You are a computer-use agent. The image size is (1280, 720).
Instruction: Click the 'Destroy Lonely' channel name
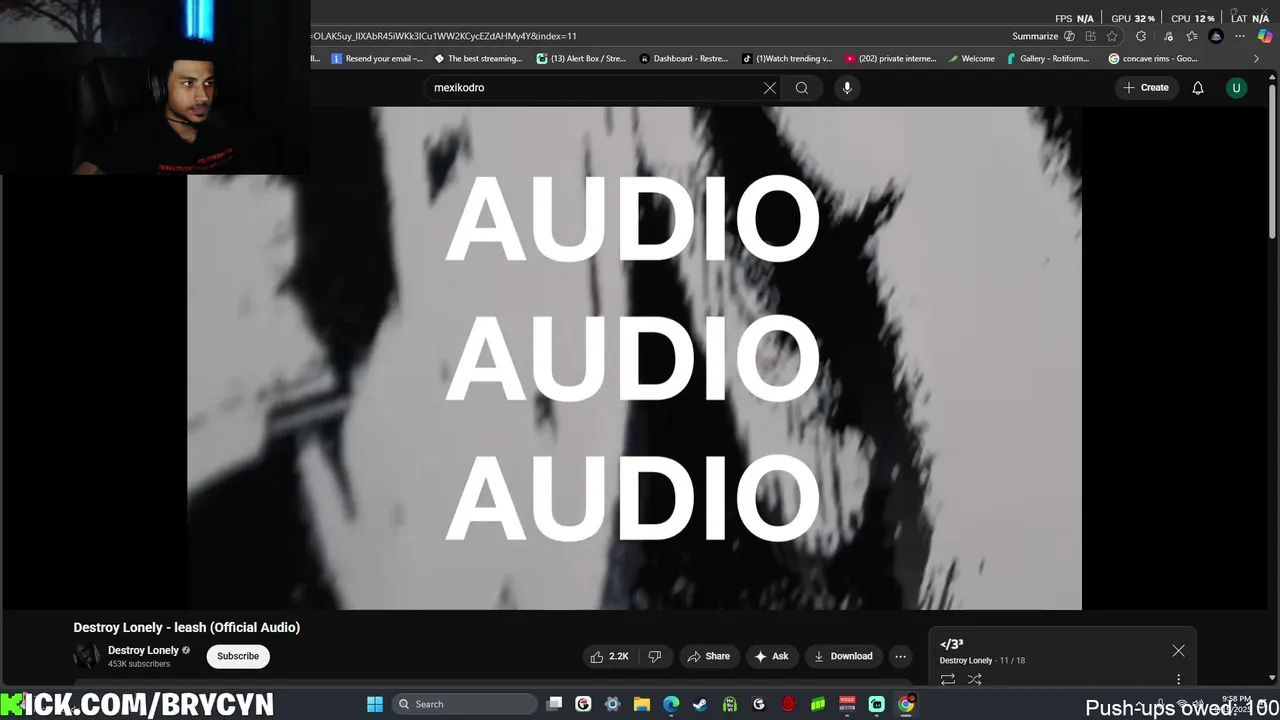pyautogui.click(x=143, y=650)
